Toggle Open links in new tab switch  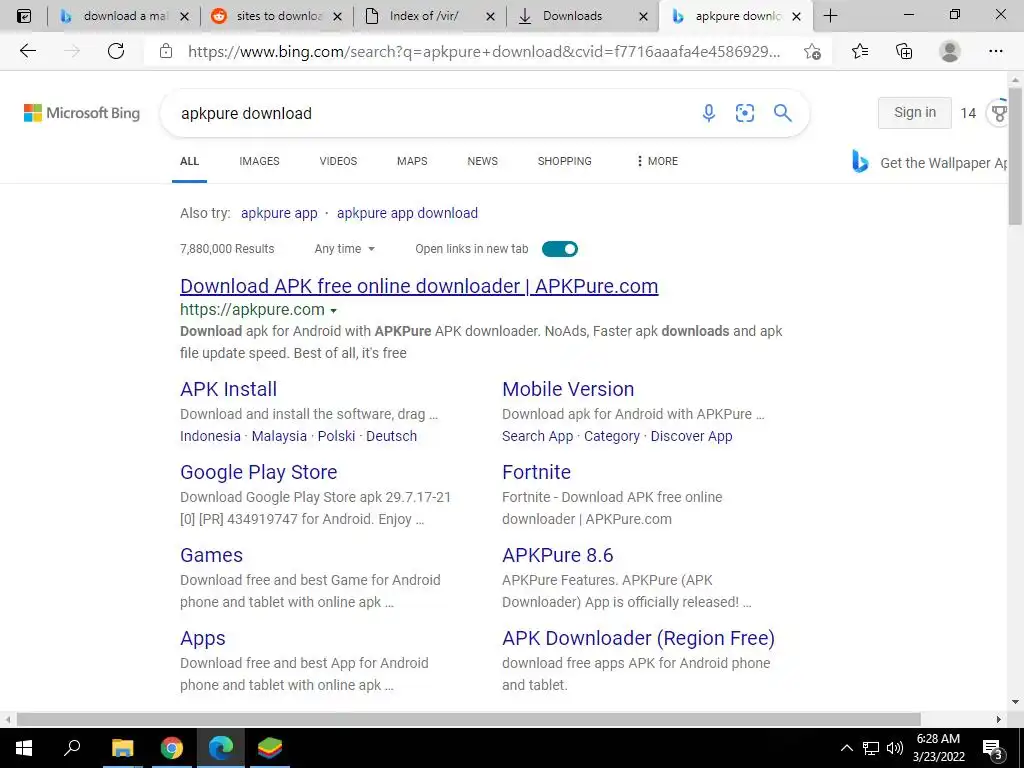click(x=560, y=249)
